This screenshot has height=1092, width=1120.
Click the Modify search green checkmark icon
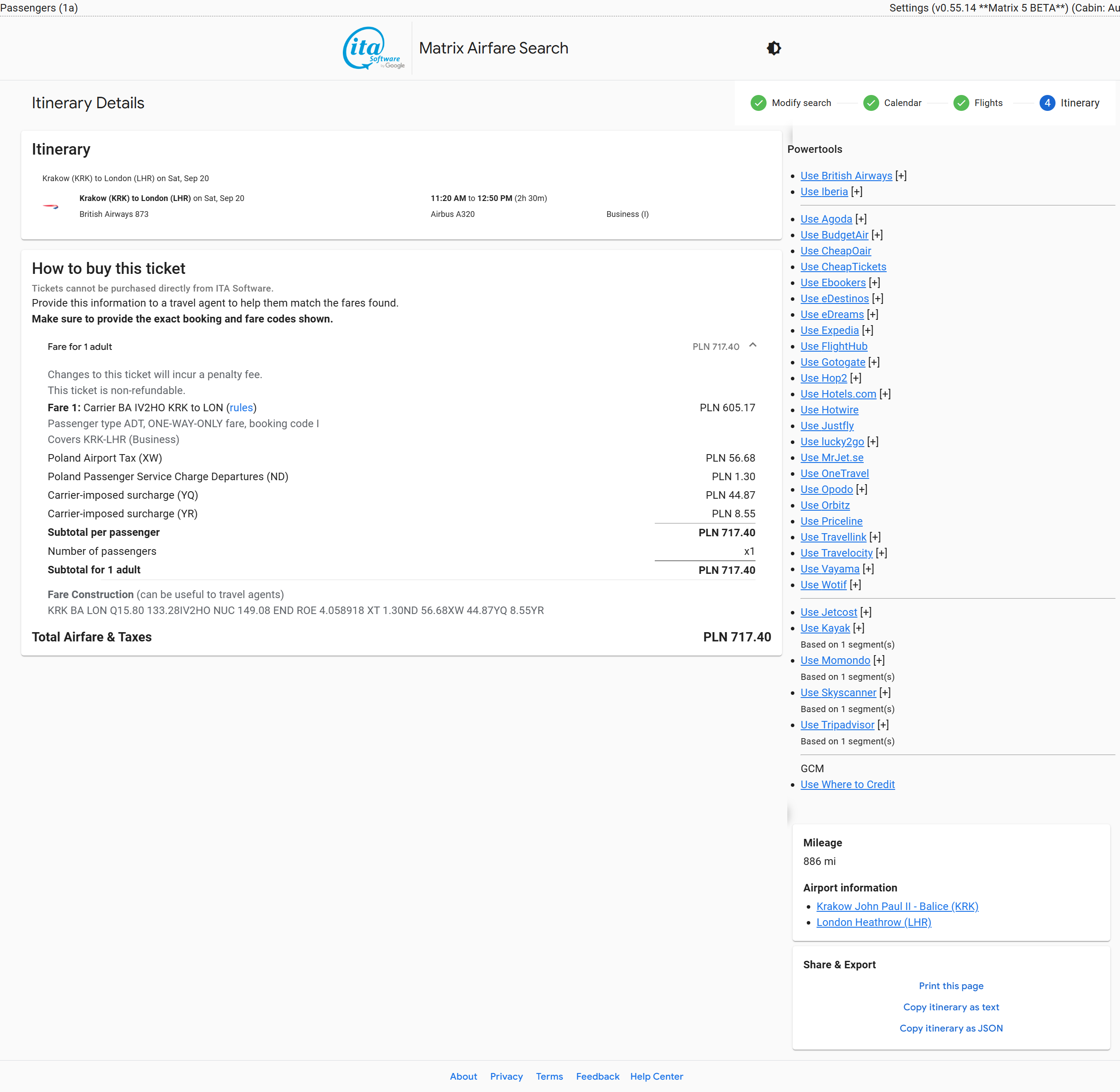click(x=758, y=103)
